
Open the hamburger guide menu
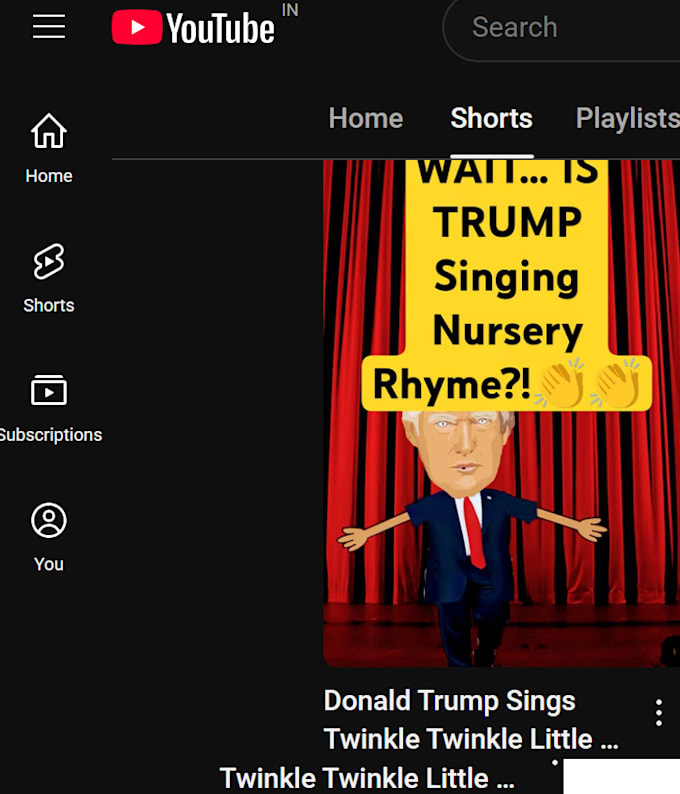tap(49, 27)
